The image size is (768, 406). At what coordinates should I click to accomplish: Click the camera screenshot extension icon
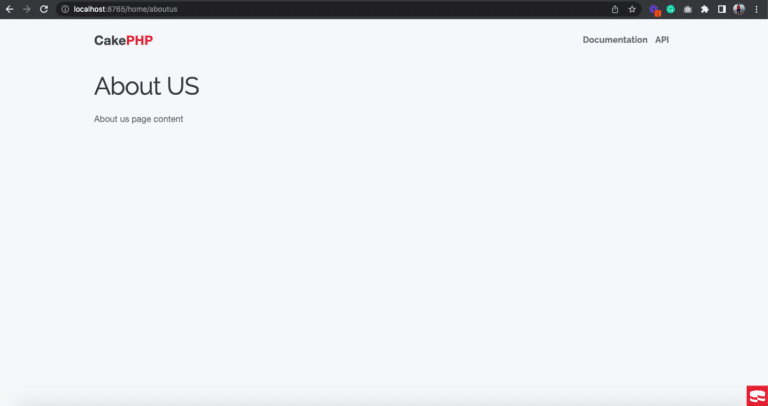coord(688,9)
